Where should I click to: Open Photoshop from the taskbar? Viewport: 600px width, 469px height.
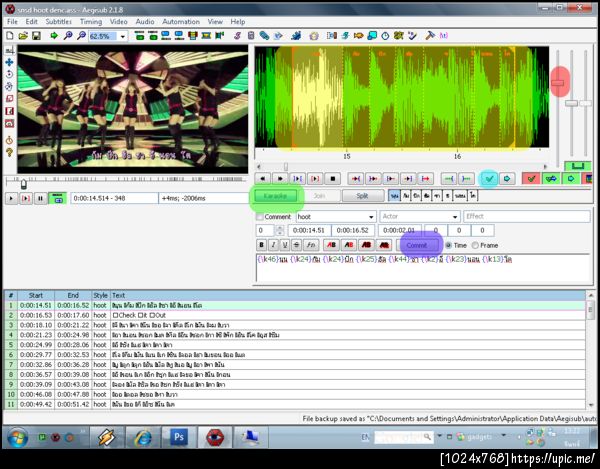(x=179, y=437)
